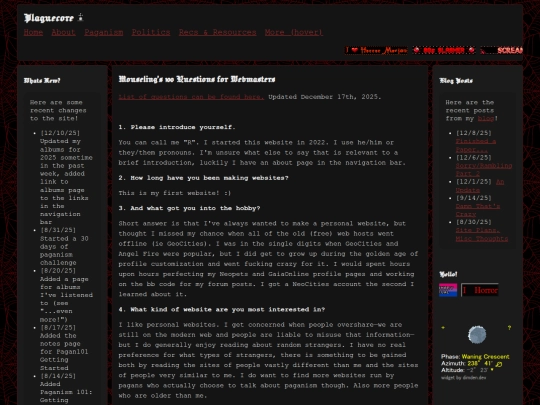Click the 'I Horror' button badge under Hello
This screenshot has width=540, height=405.
pos(480,290)
